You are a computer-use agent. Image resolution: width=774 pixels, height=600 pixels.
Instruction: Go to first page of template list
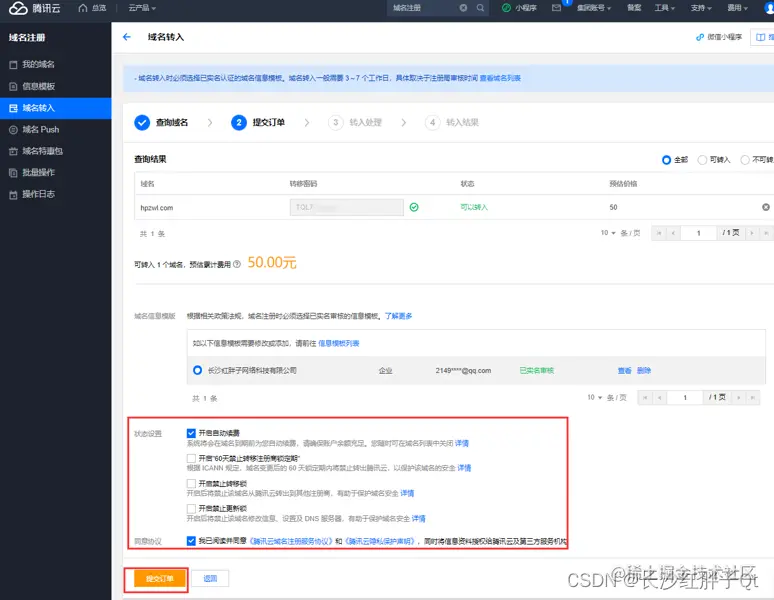[x=645, y=397]
